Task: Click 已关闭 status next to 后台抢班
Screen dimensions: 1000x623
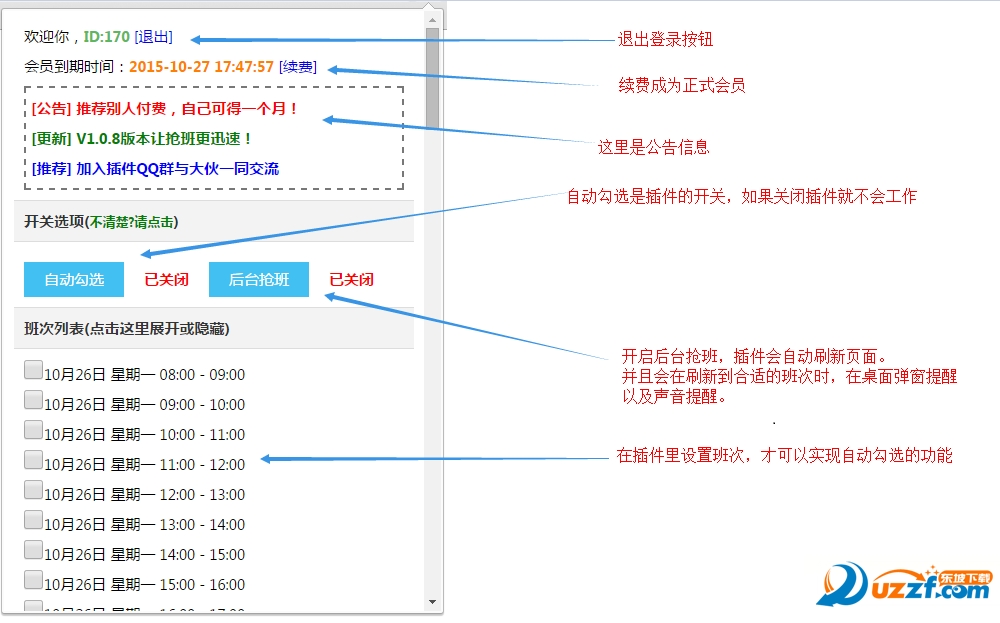Action: point(351,279)
